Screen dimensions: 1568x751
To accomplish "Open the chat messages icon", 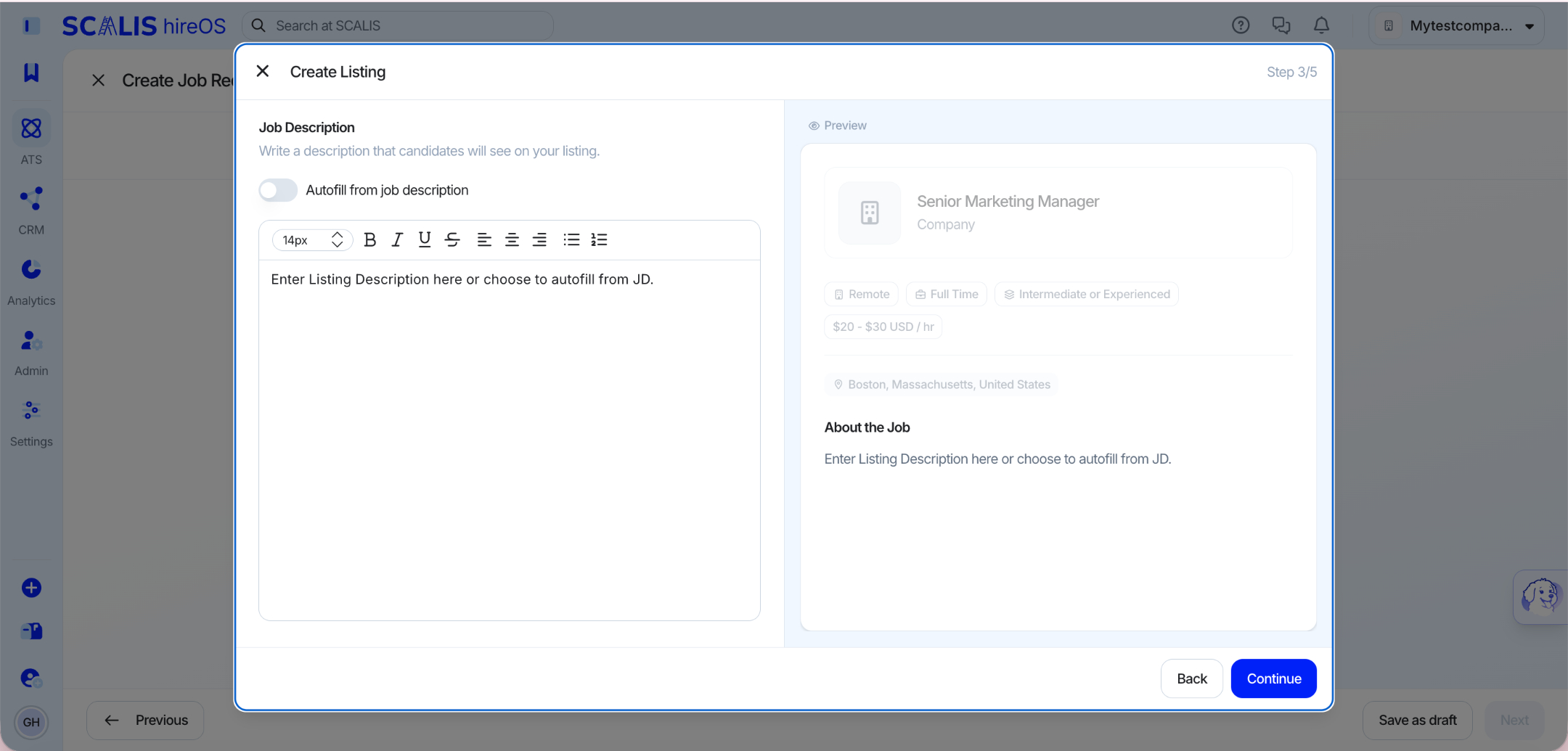I will click(x=1281, y=25).
